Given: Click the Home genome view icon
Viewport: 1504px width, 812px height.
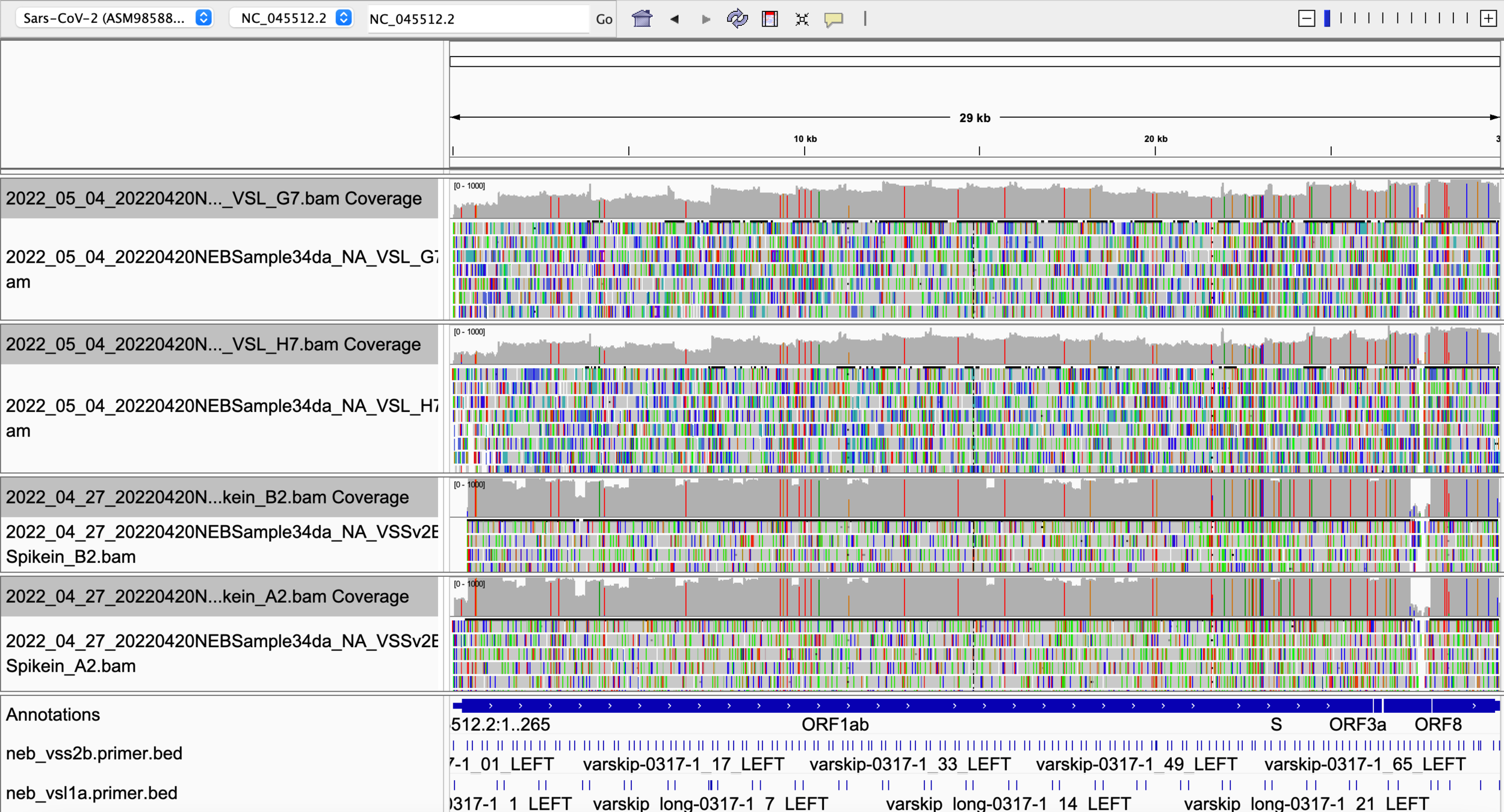Looking at the screenshot, I should (642, 19).
